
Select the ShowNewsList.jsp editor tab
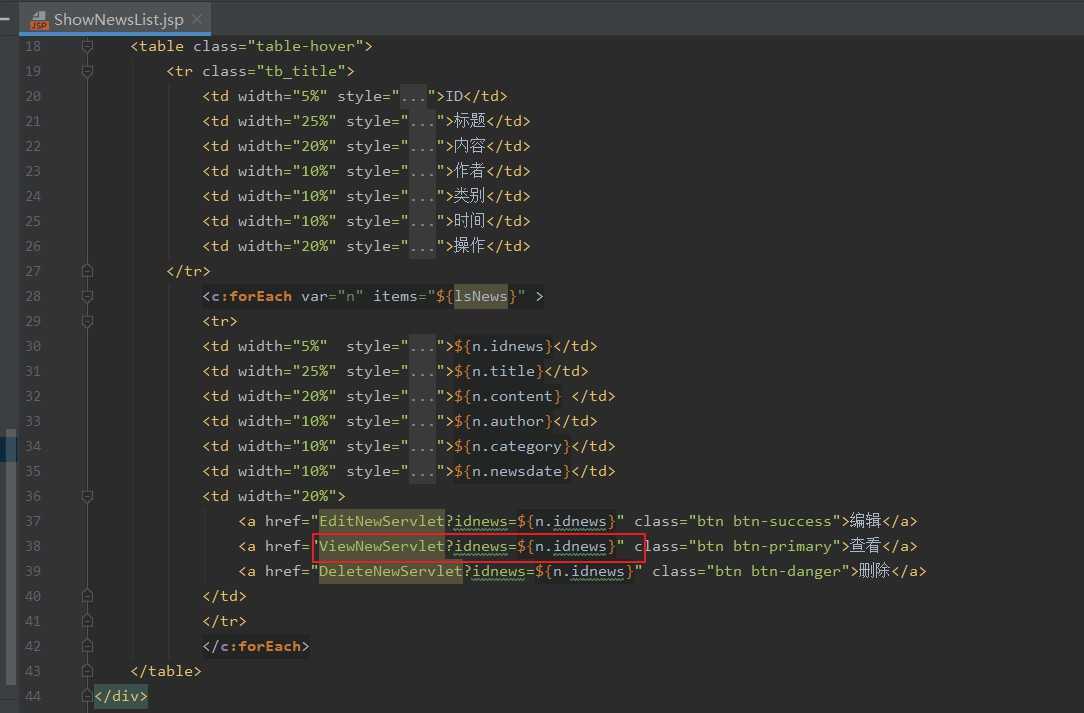coord(115,19)
